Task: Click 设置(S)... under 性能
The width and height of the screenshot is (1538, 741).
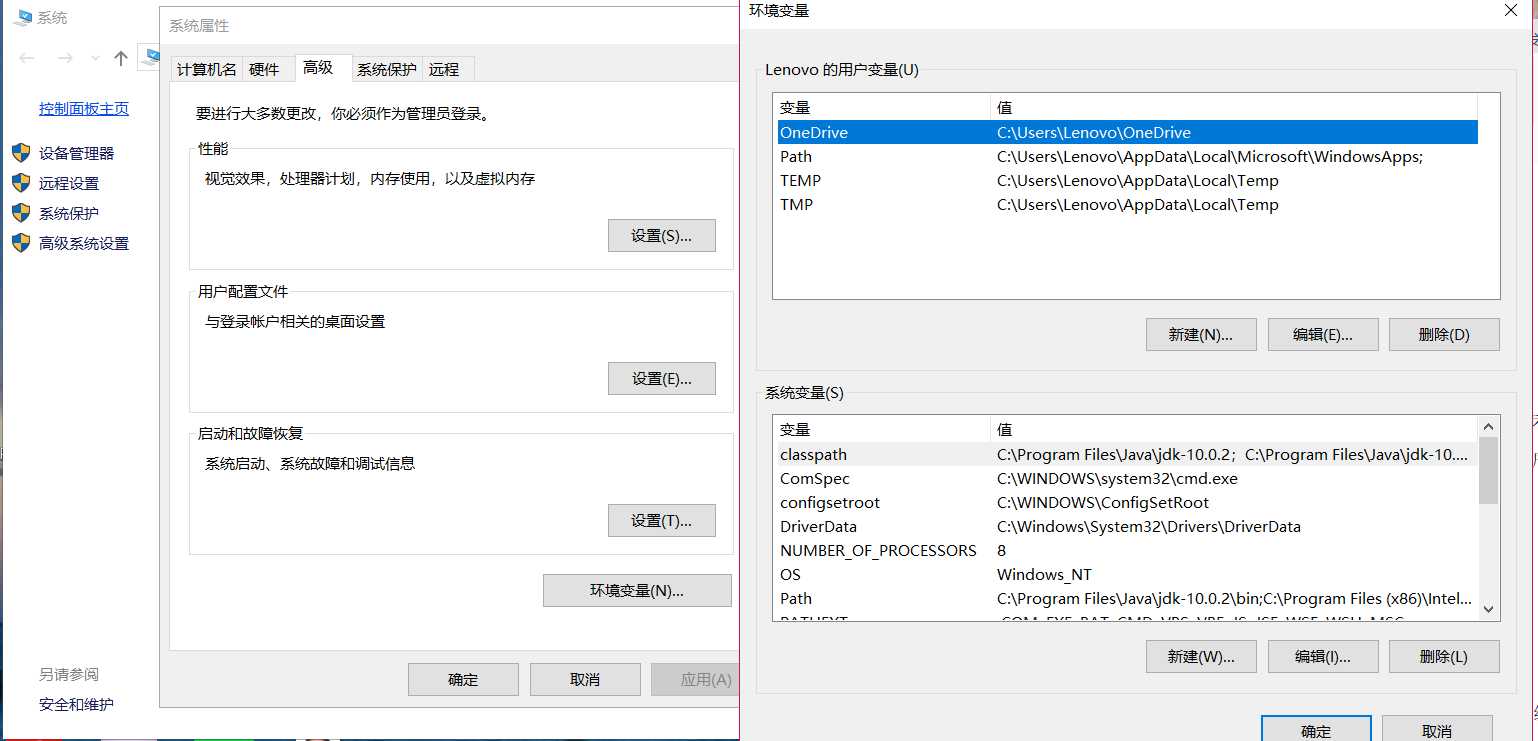Action: point(662,236)
